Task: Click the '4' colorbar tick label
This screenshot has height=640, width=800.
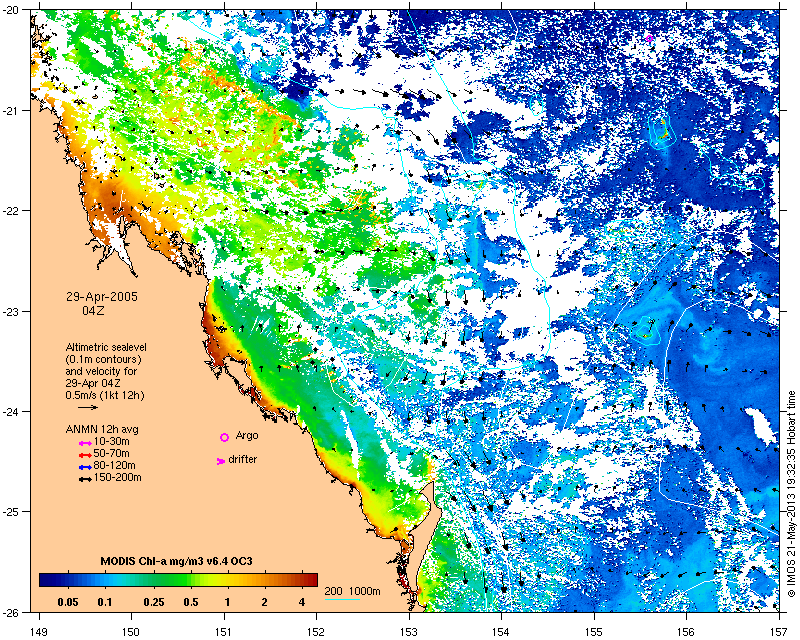Action: click(302, 602)
